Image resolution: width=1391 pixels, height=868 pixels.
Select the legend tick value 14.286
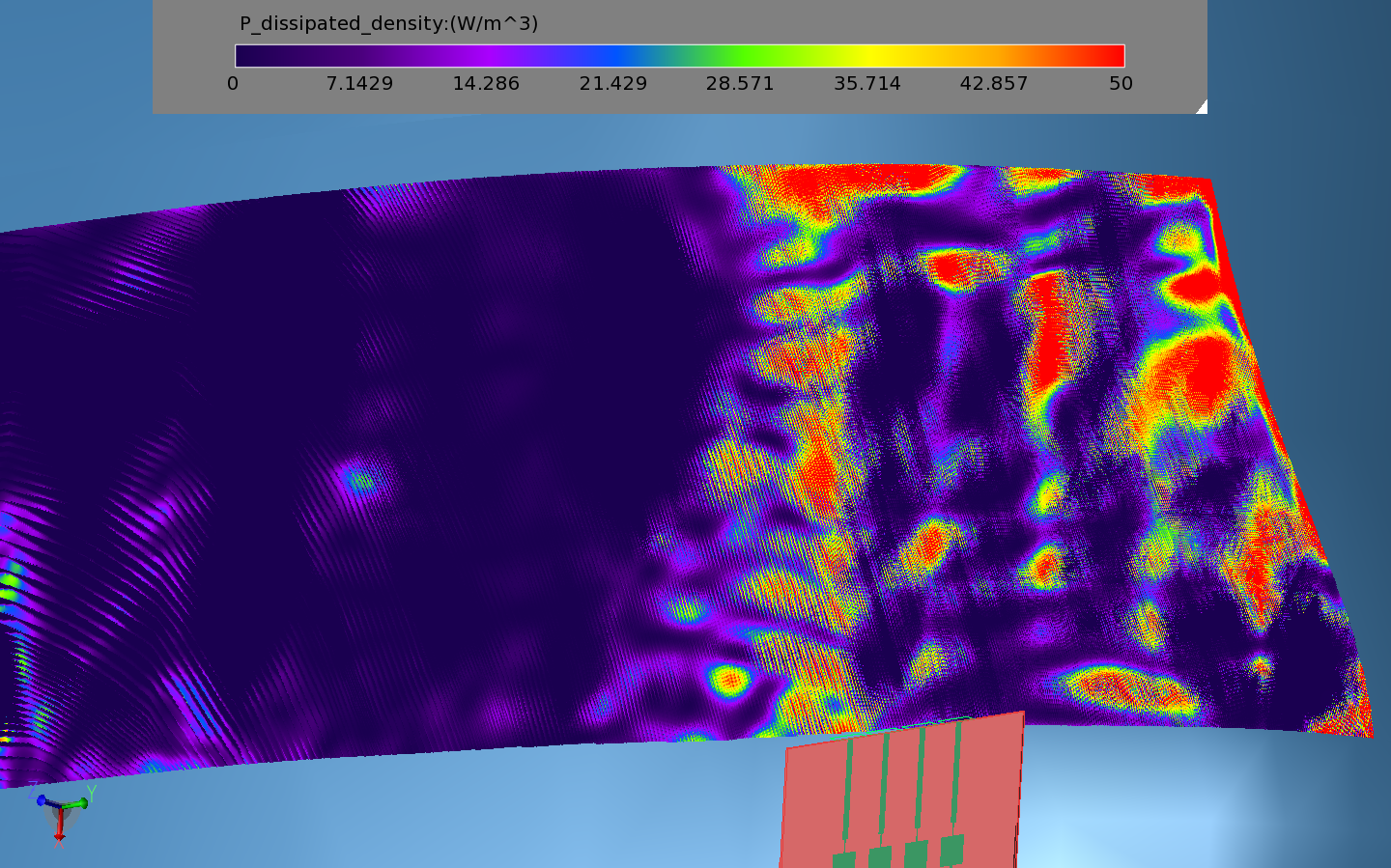click(486, 84)
